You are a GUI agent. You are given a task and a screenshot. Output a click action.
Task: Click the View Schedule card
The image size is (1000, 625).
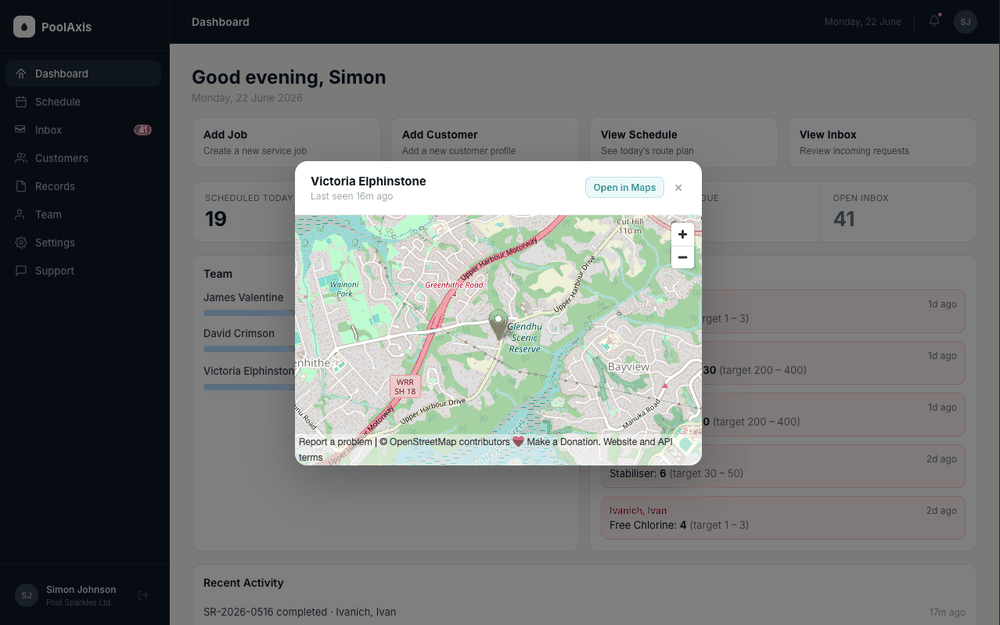coord(684,142)
